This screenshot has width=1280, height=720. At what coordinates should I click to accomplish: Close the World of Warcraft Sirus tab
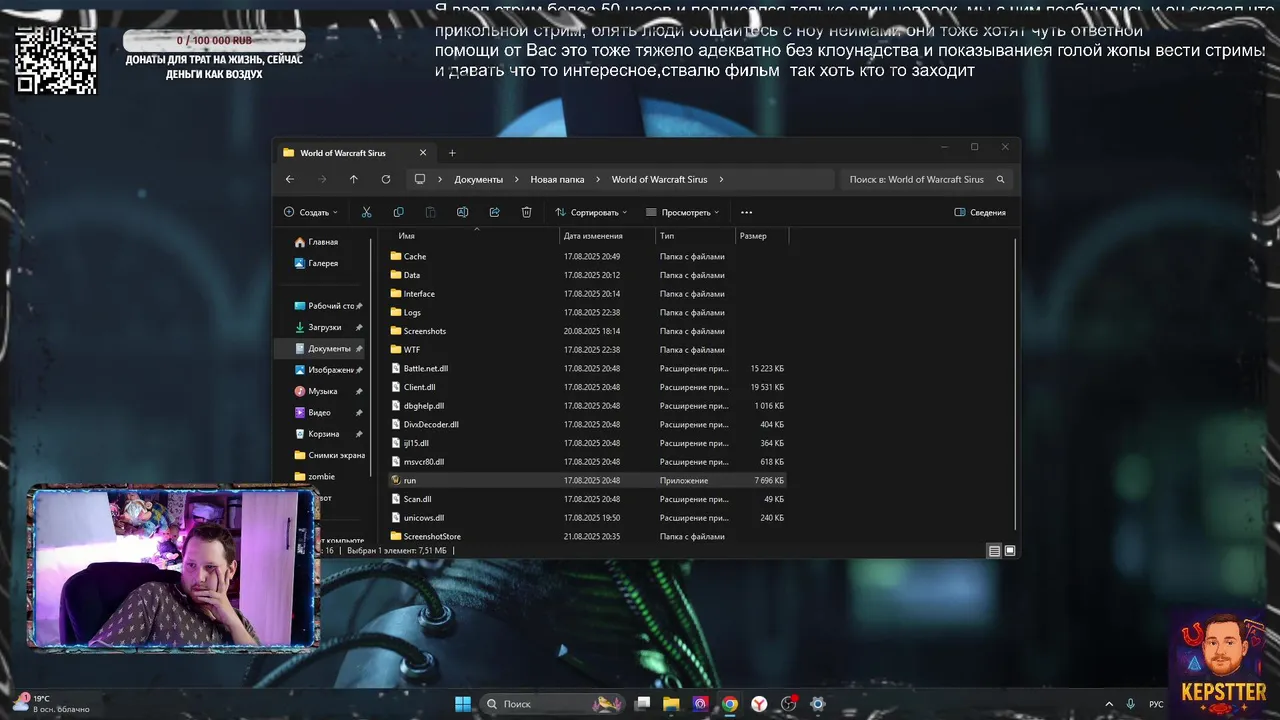coord(423,153)
